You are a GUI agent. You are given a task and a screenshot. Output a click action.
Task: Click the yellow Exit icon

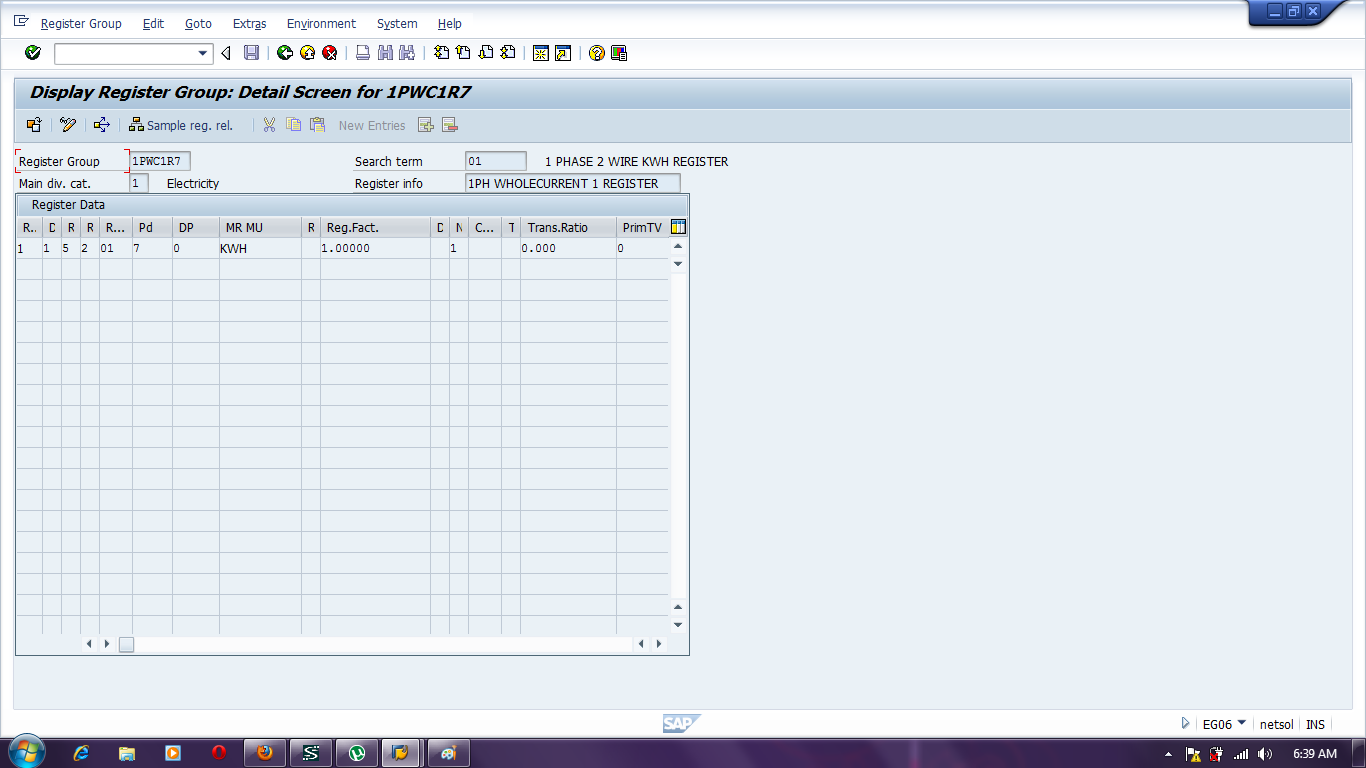[307, 53]
